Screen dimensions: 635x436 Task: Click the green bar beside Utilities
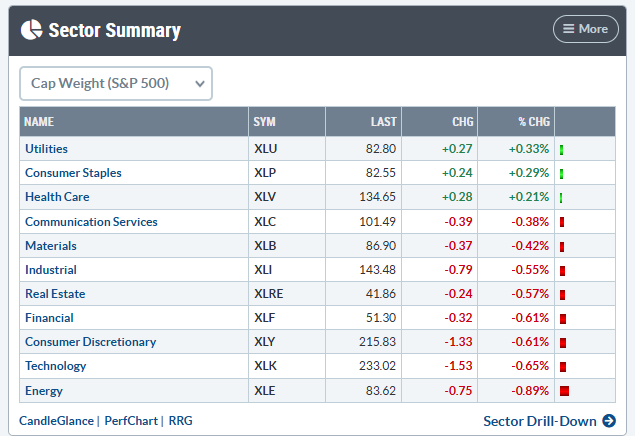coord(562,150)
